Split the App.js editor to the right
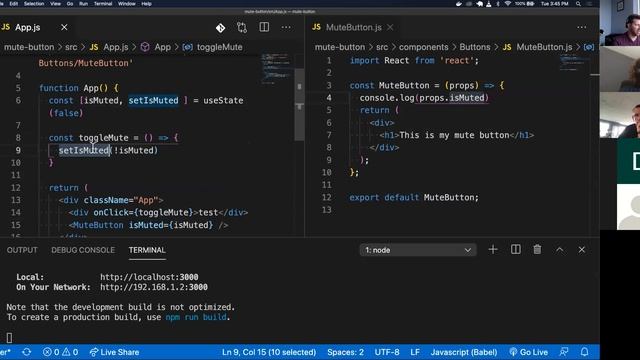 click(264, 27)
